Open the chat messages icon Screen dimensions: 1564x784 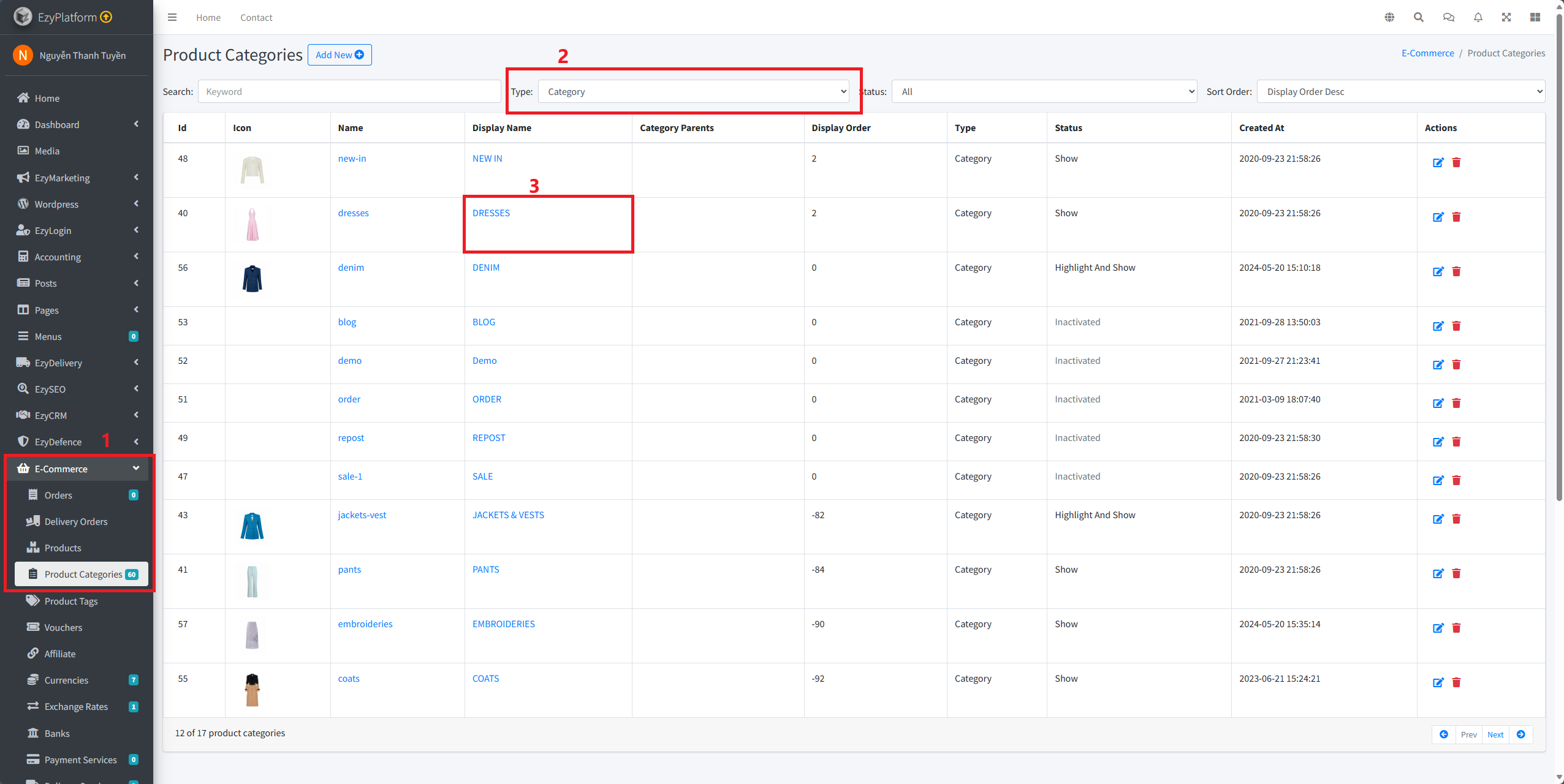pos(1449,17)
